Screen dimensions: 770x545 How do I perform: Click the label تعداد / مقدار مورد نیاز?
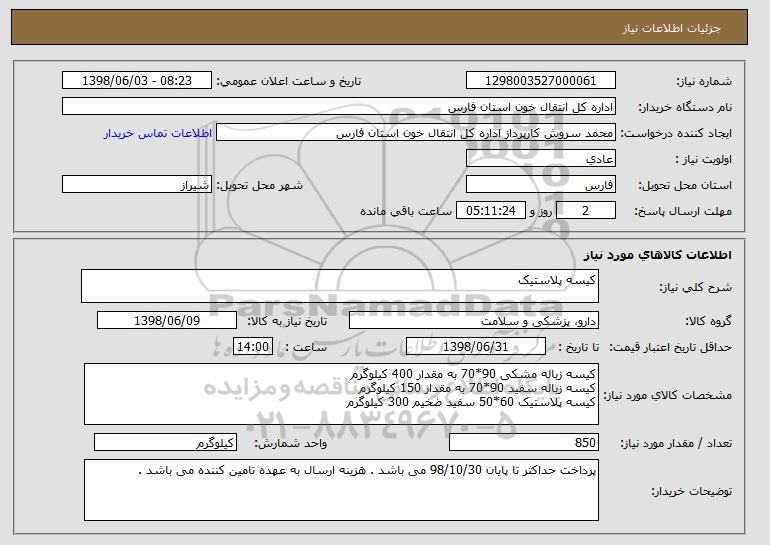[x=676, y=443]
